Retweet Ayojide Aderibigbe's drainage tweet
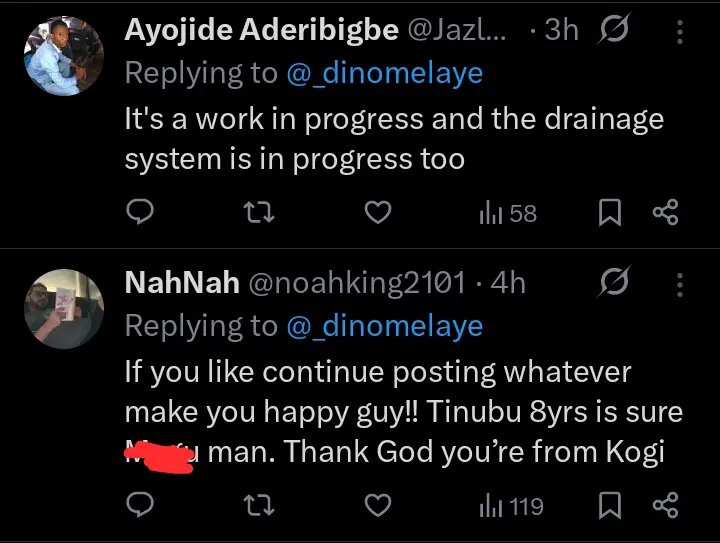 point(259,212)
